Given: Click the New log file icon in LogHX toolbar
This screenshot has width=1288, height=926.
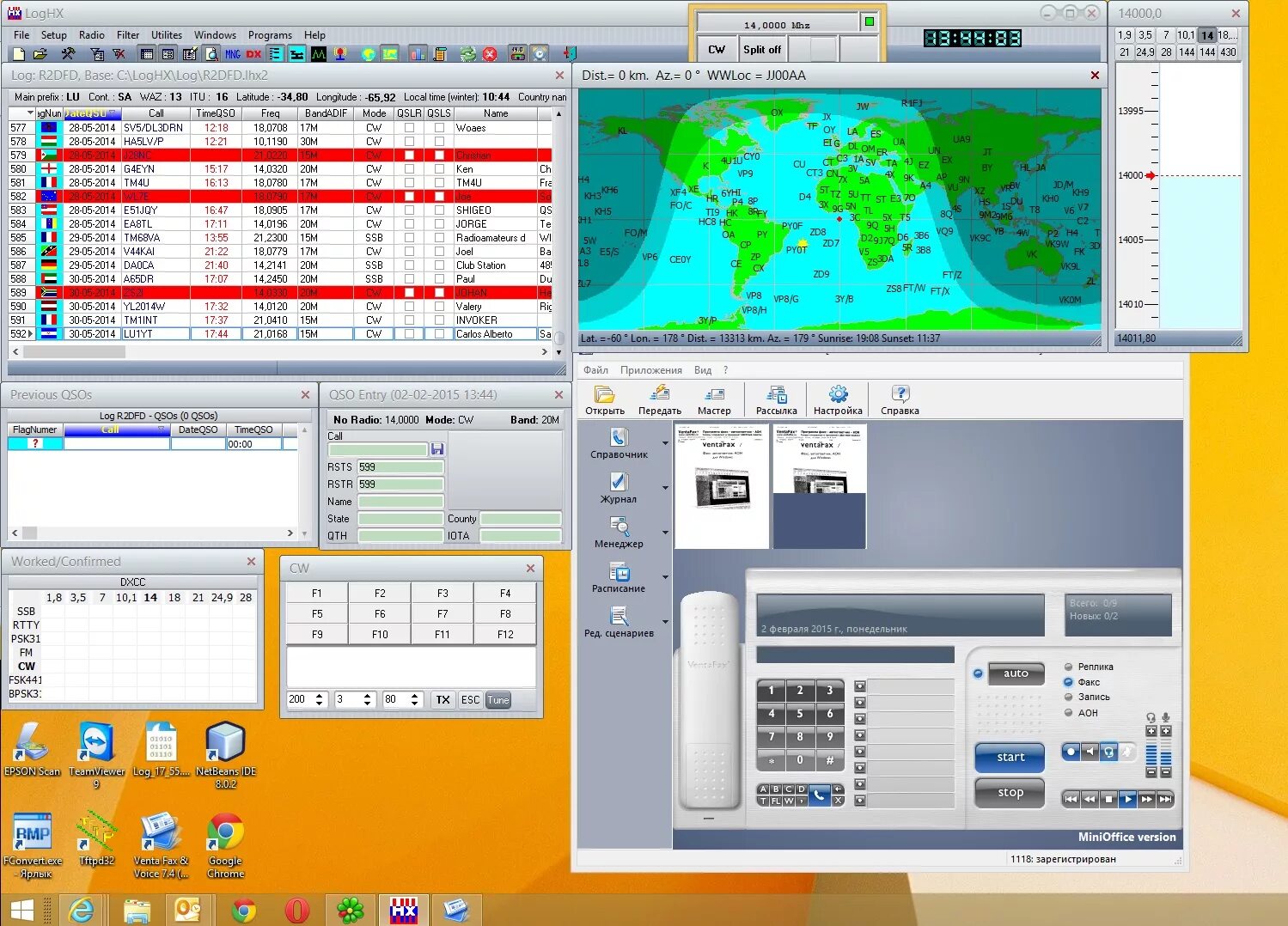Looking at the screenshot, I should tap(19, 54).
